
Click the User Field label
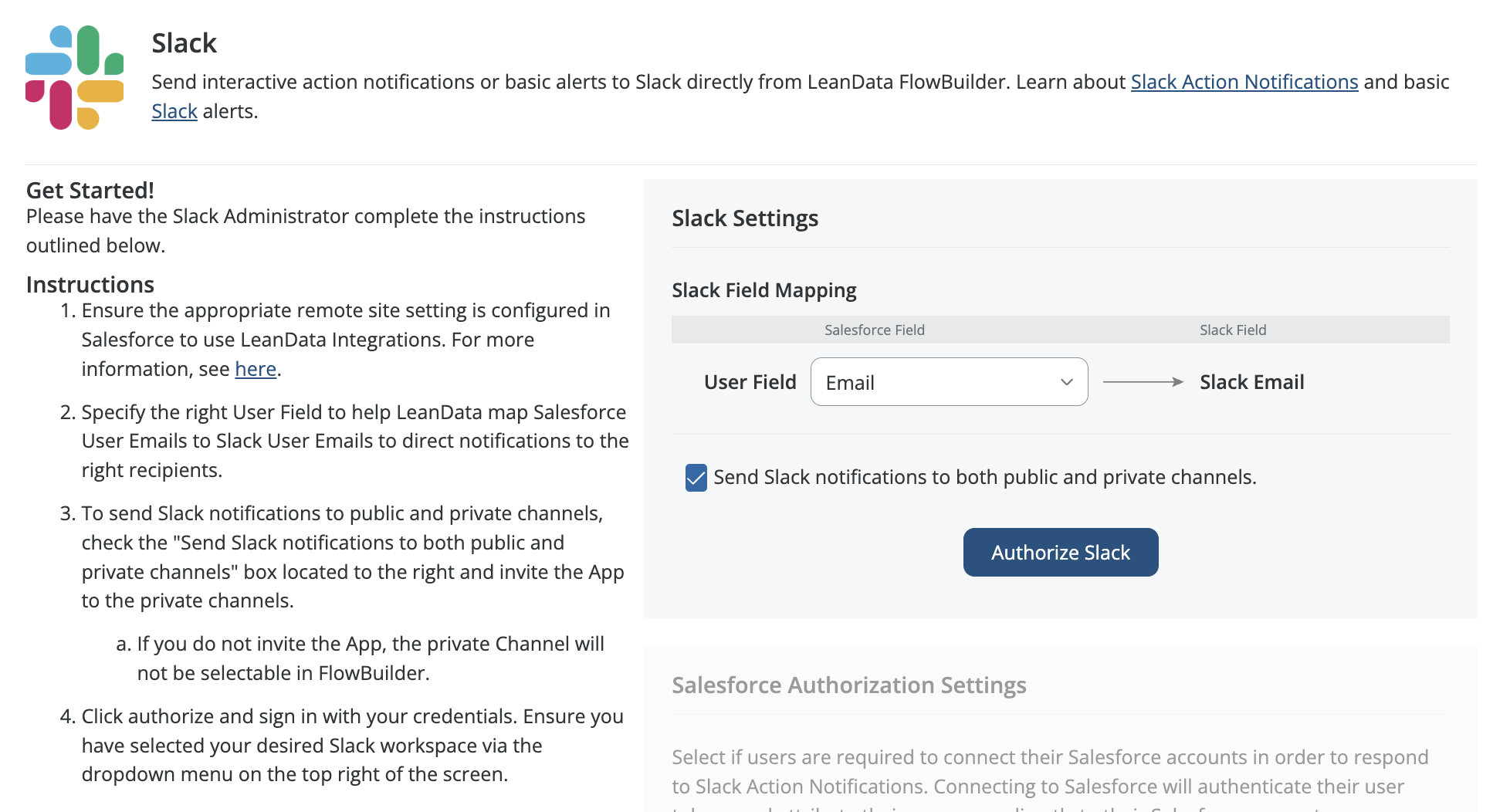pos(750,382)
